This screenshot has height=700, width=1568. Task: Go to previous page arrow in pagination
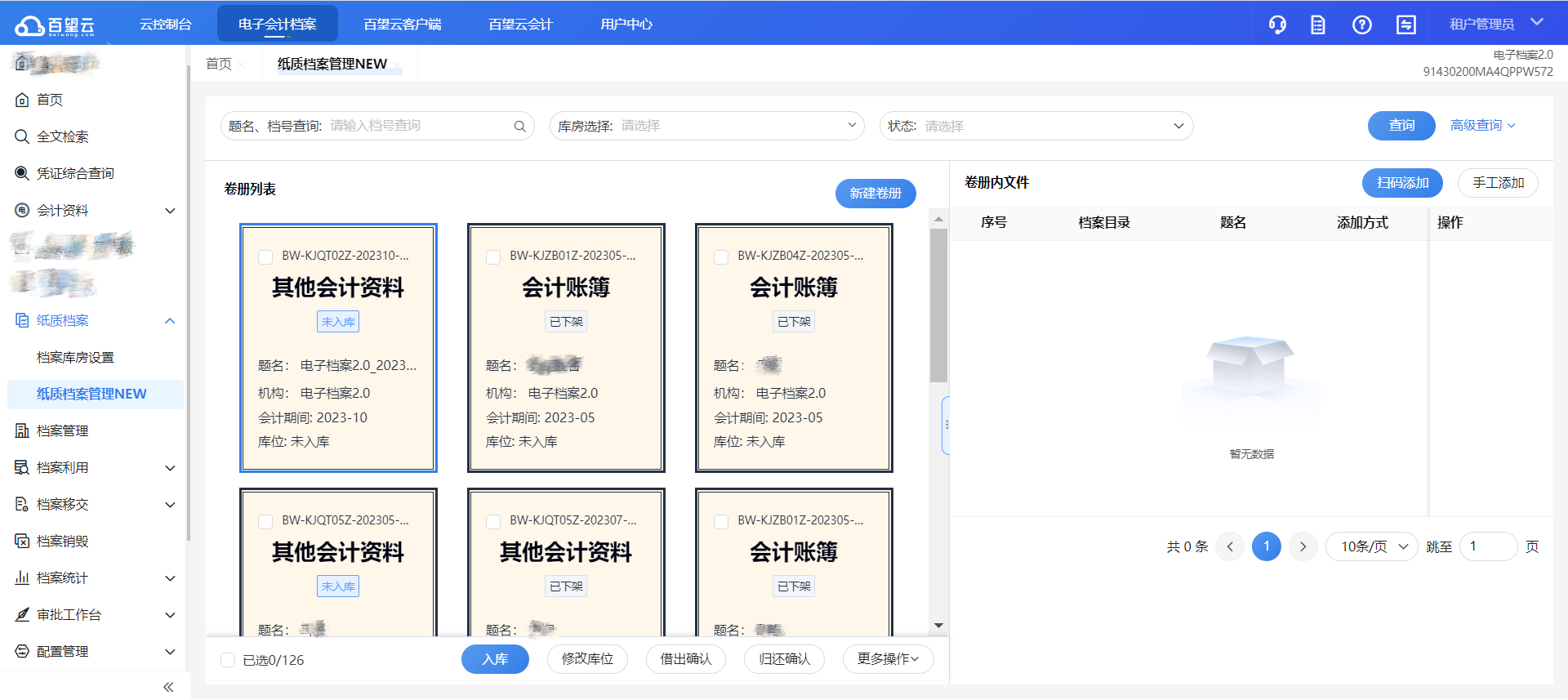coord(1230,546)
